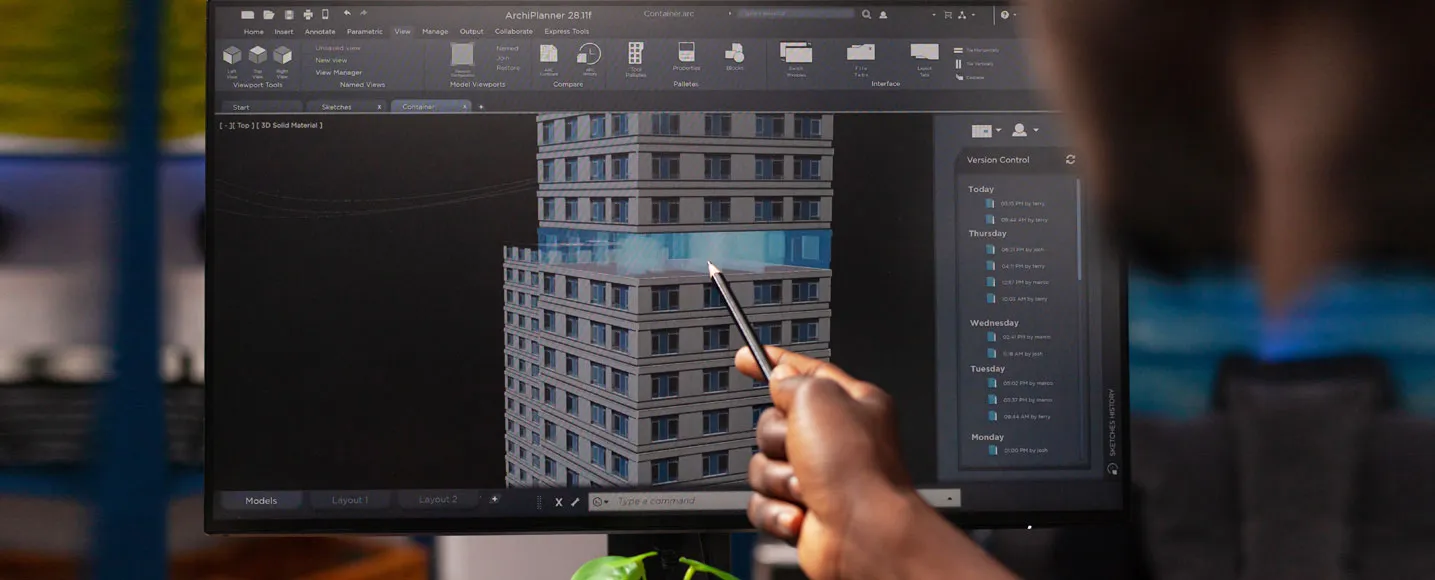The image size is (1435, 580).
Task: Switch to the Sketches document tab
Action: pos(336,107)
